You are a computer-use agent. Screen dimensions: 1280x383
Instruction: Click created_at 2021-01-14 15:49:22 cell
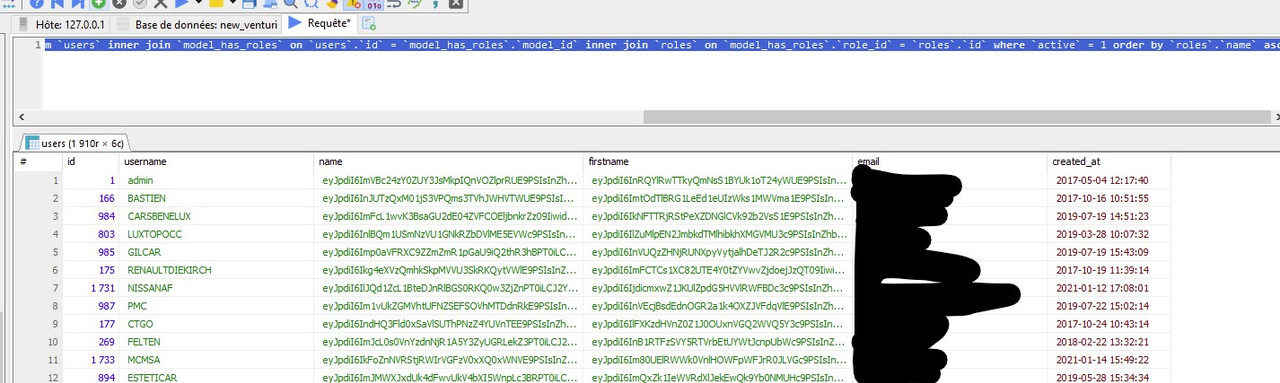(1109, 359)
